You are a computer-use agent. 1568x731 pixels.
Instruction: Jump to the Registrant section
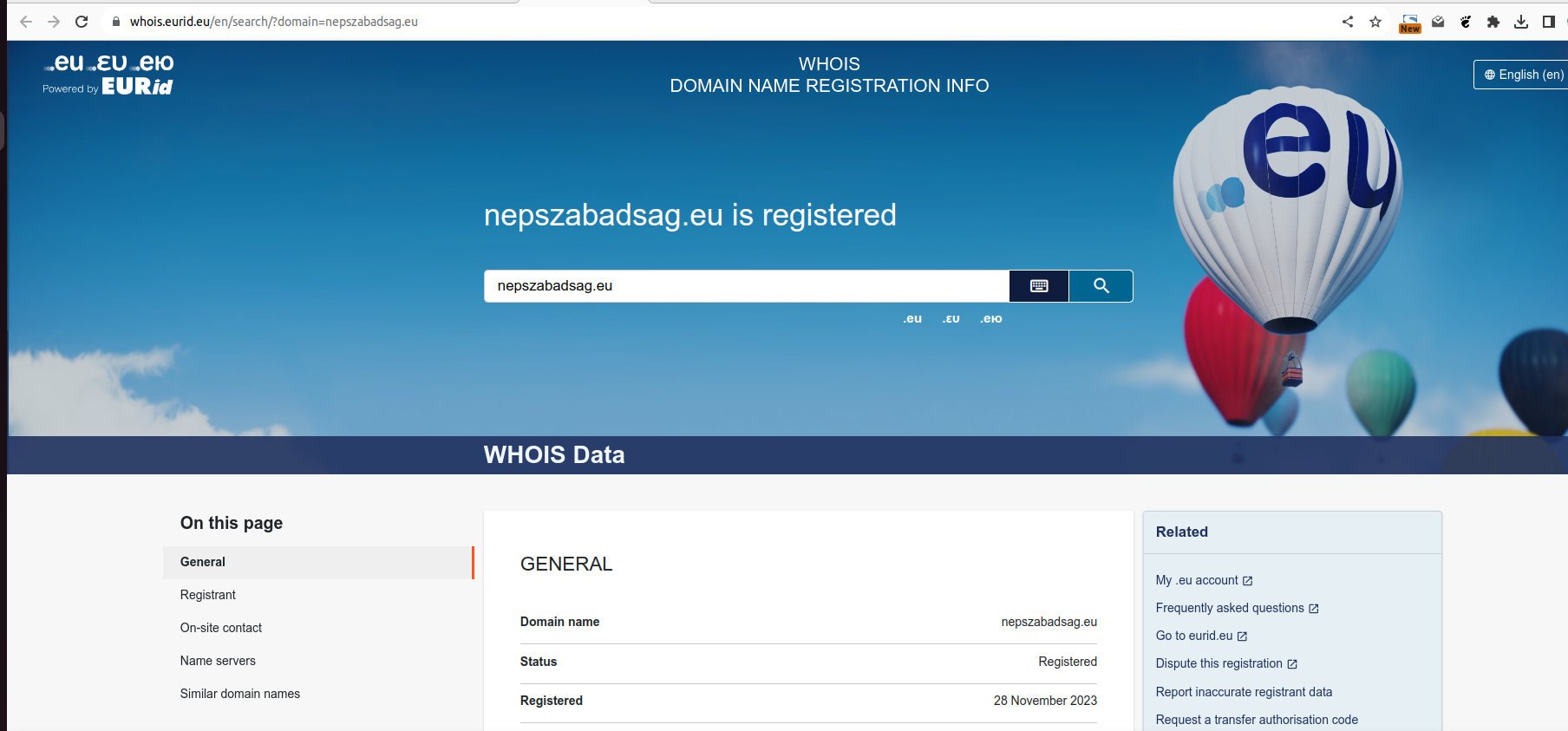[208, 595]
